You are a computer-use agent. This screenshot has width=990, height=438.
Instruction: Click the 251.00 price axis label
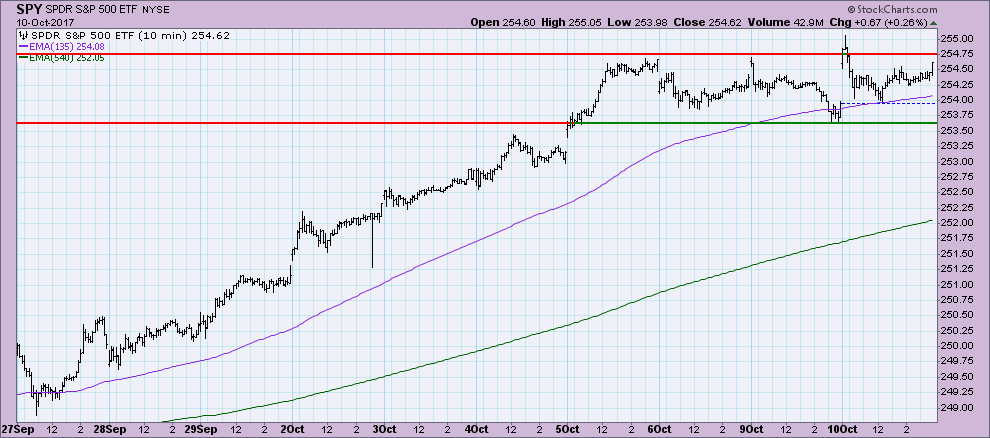pos(959,285)
